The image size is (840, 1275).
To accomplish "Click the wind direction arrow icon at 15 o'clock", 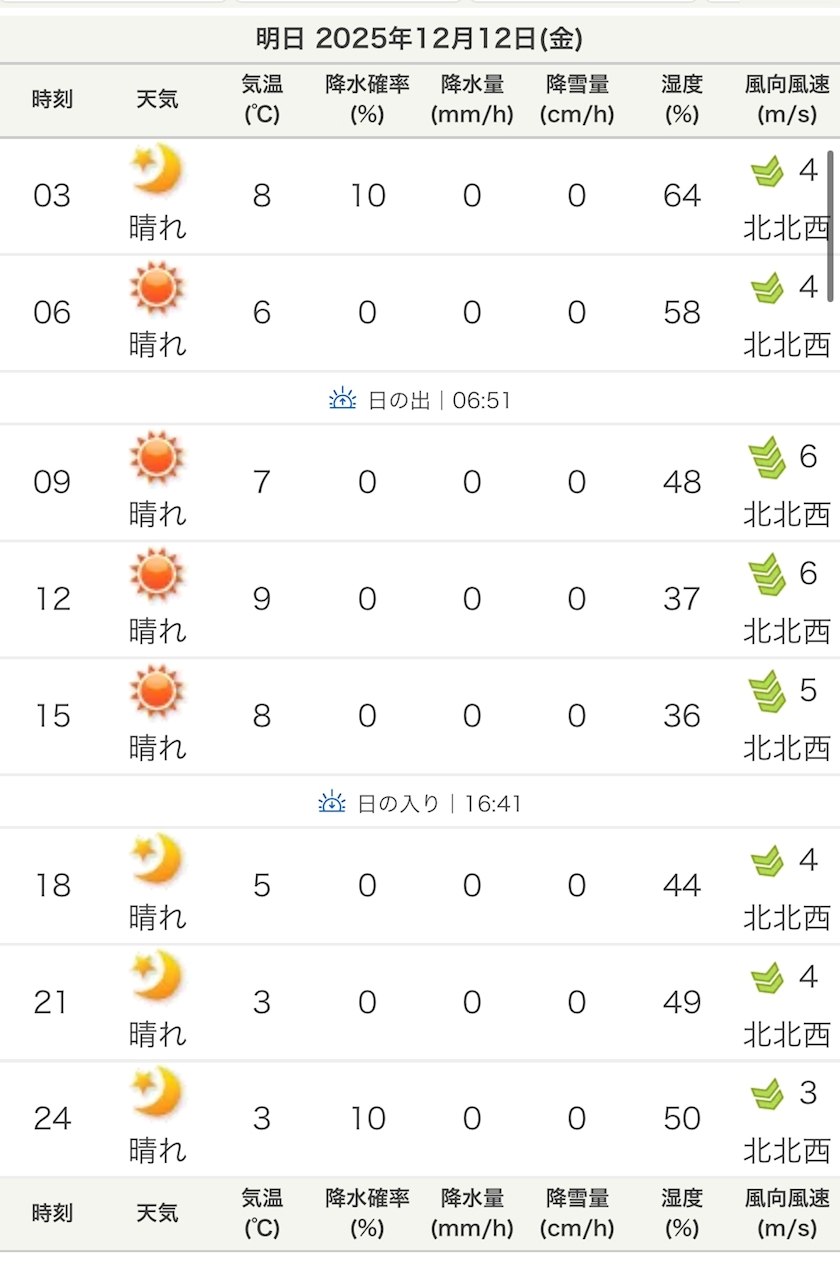I will click(x=767, y=692).
